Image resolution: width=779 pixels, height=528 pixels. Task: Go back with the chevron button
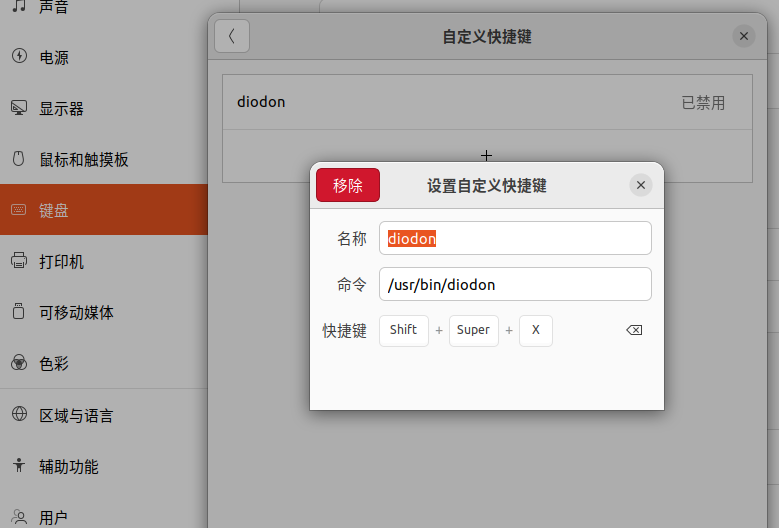(232, 36)
